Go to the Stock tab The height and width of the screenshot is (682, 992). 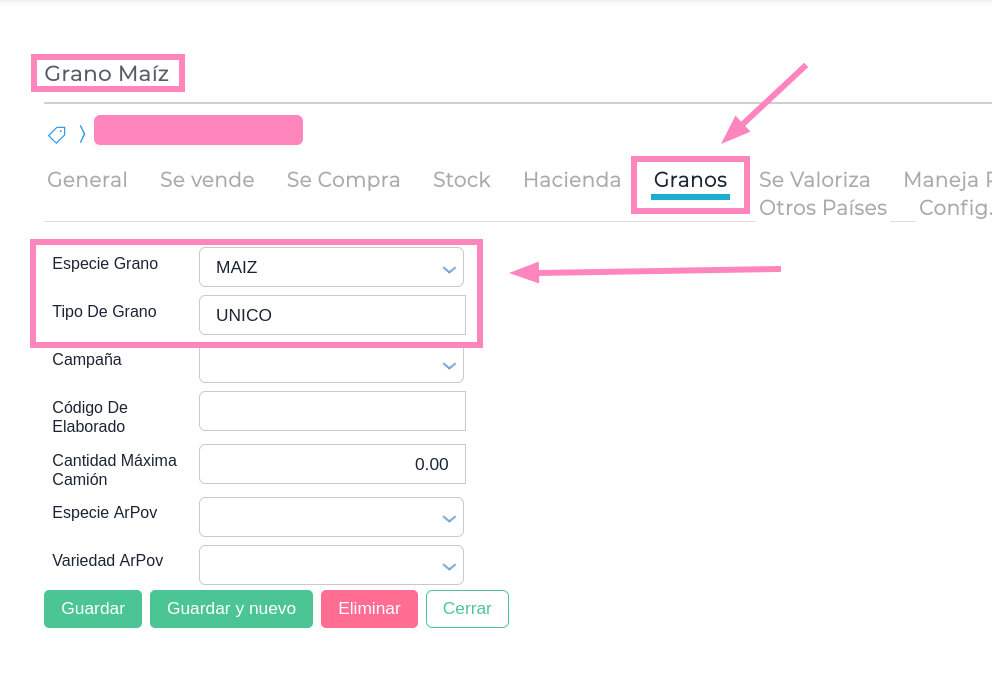[461, 180]
